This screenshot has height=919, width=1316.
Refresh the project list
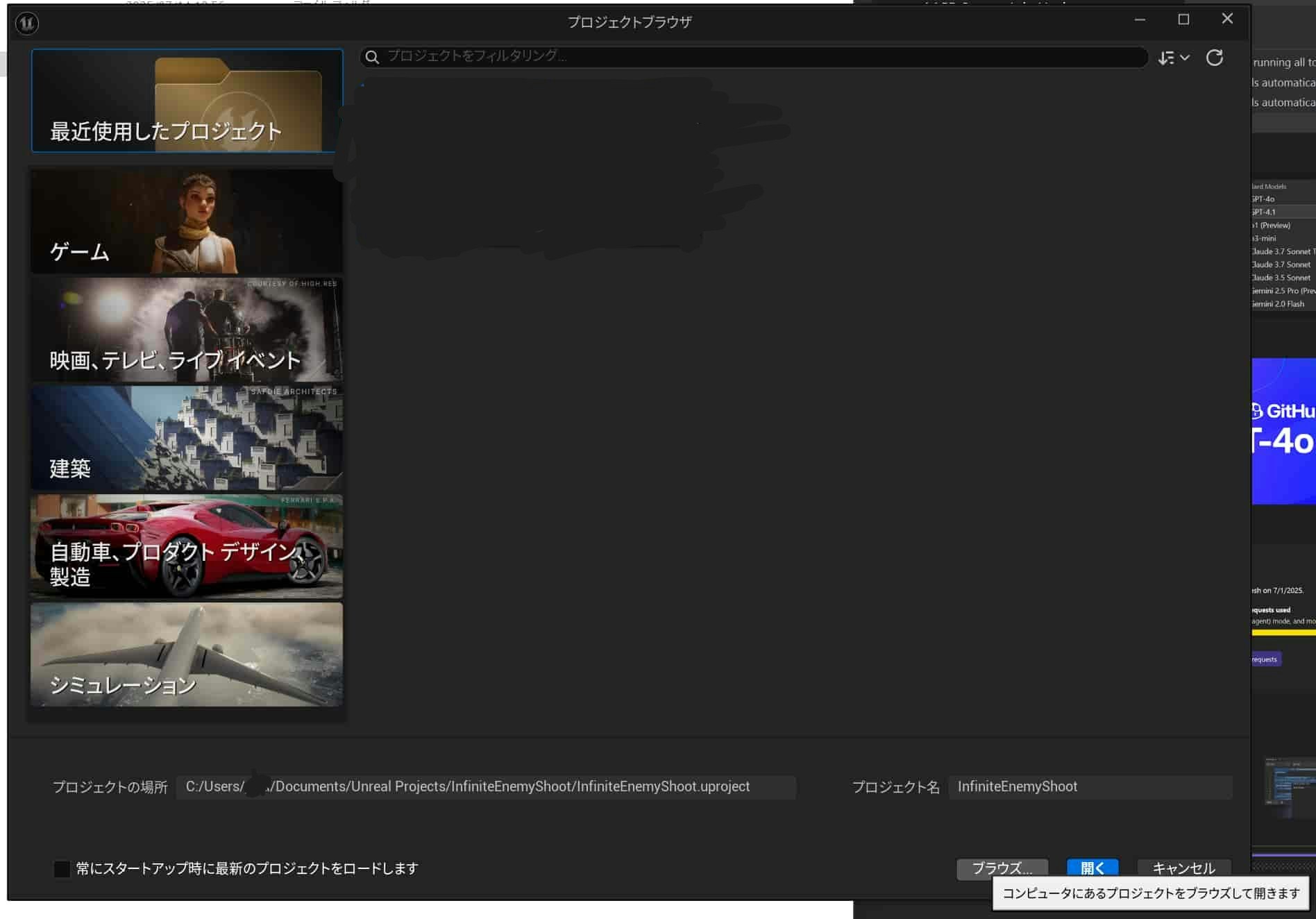[x=1214, y=58]
